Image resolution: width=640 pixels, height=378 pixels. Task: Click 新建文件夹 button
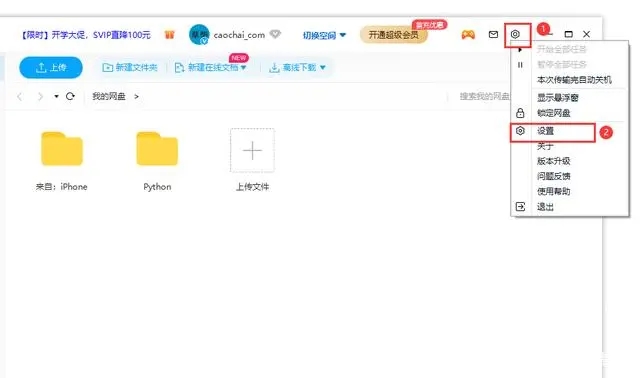[130, 67]
